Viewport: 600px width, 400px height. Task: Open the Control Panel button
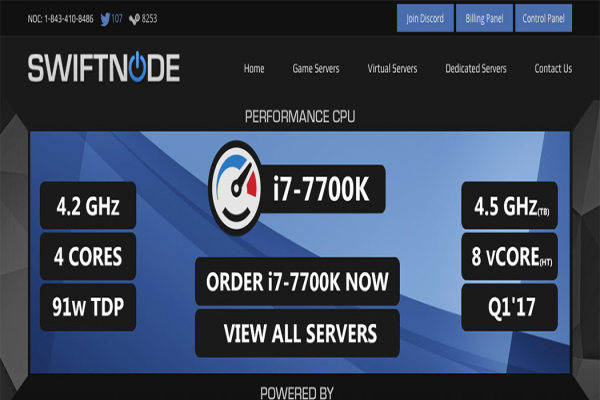tap(543, 18)
